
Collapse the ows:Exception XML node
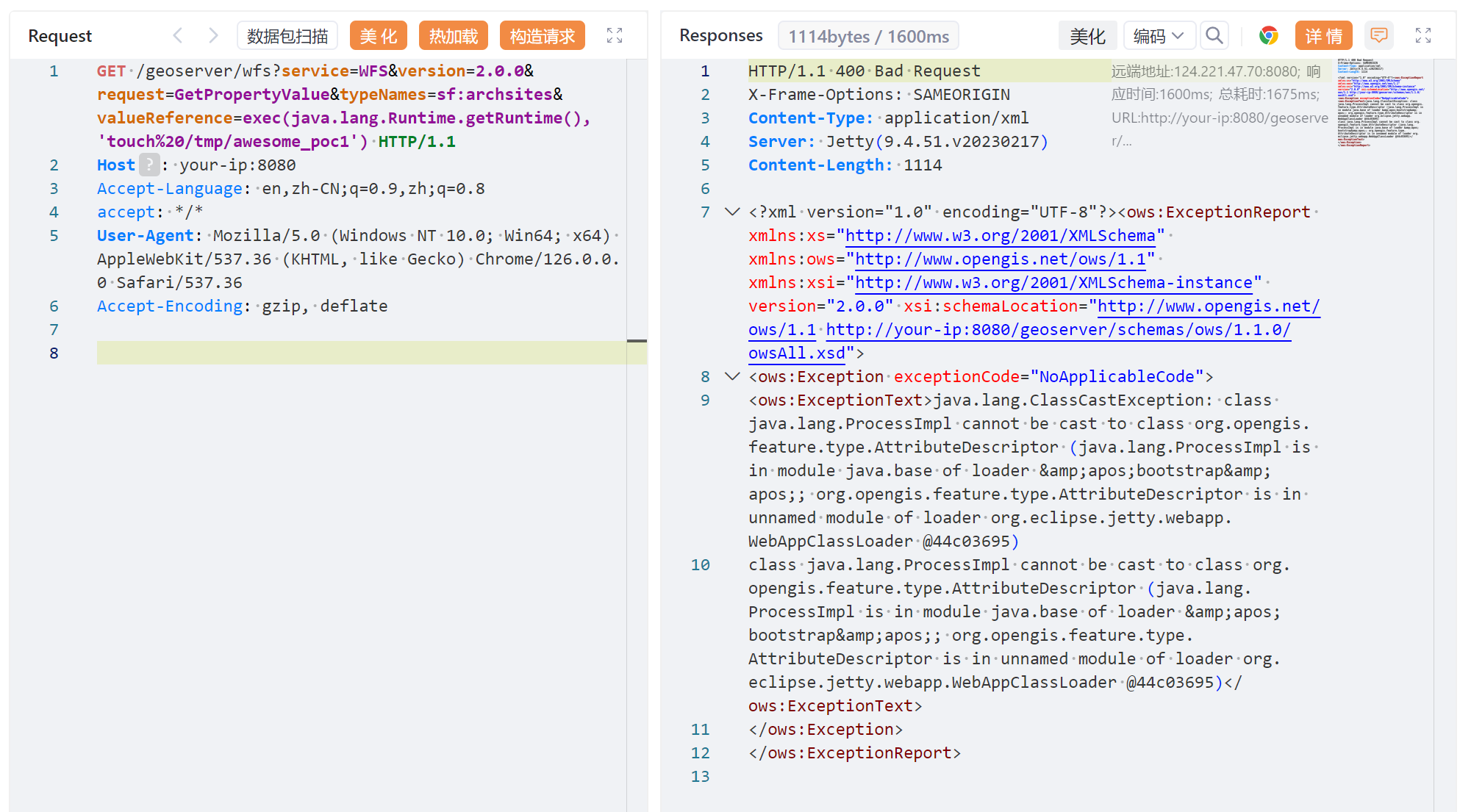pos(732,376)
